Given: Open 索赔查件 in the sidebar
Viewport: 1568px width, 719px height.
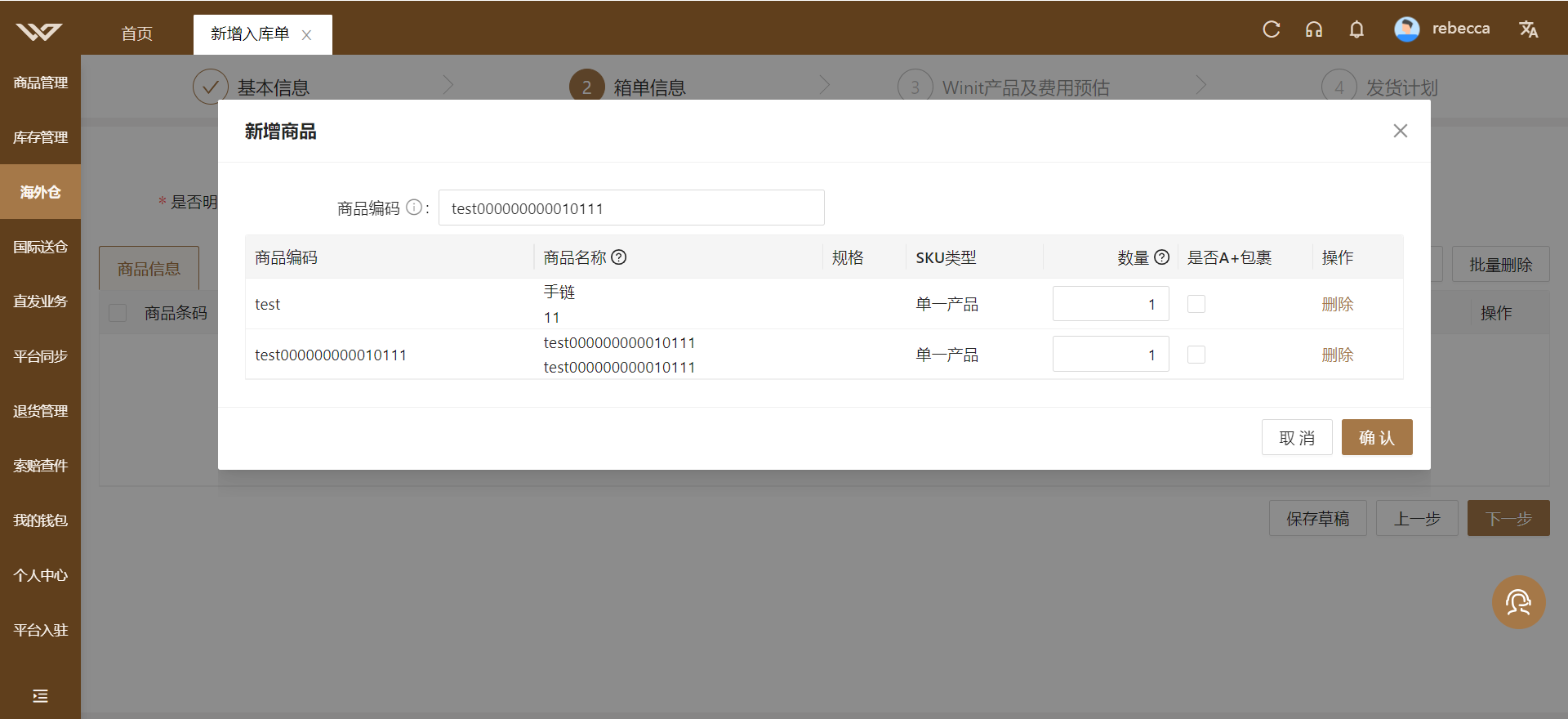Looking at the screenshot, I should point(40,466).
